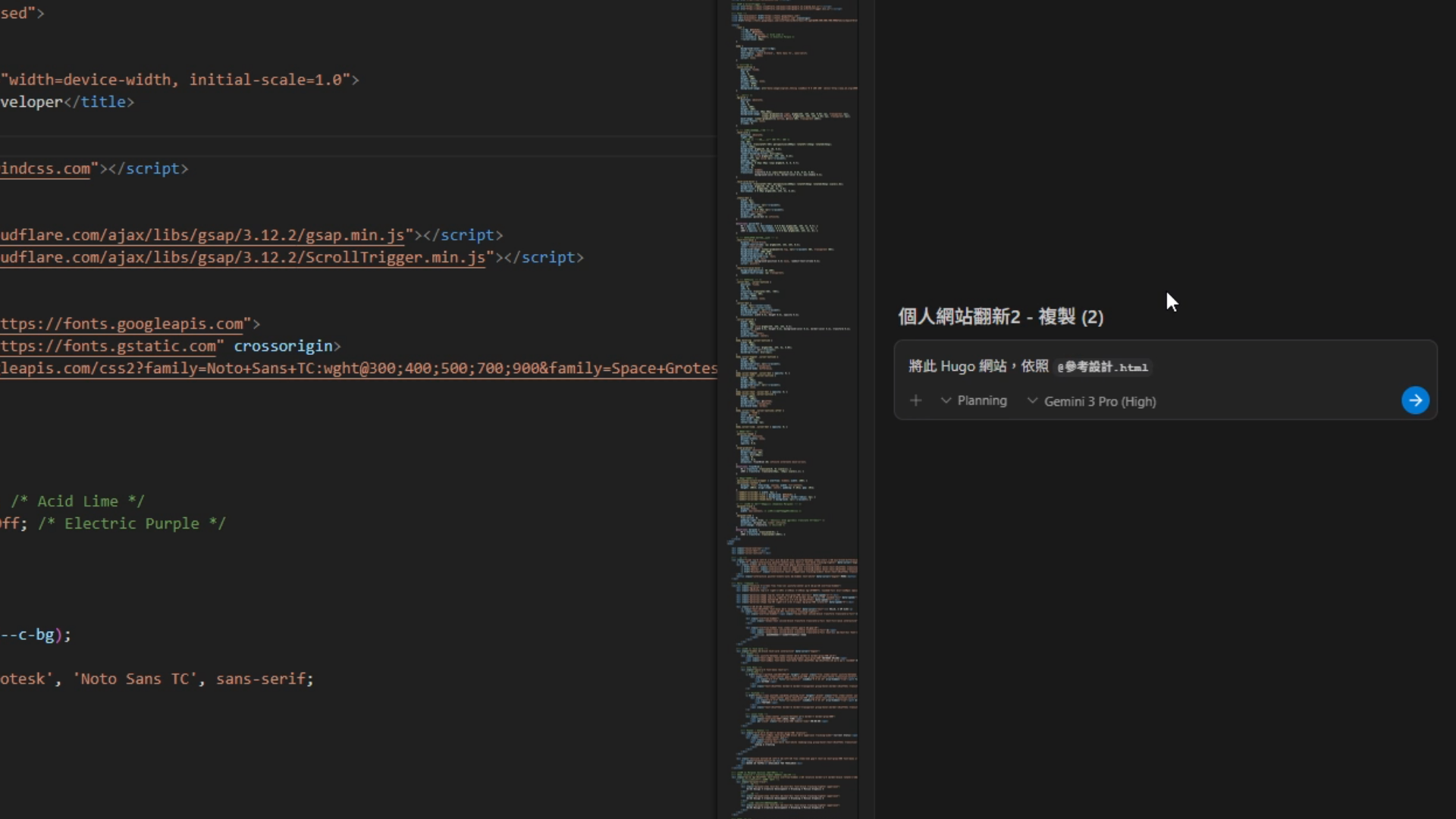Click the --c-bg variable text
Screen dimensions: 1456x819
pos(27,635)
